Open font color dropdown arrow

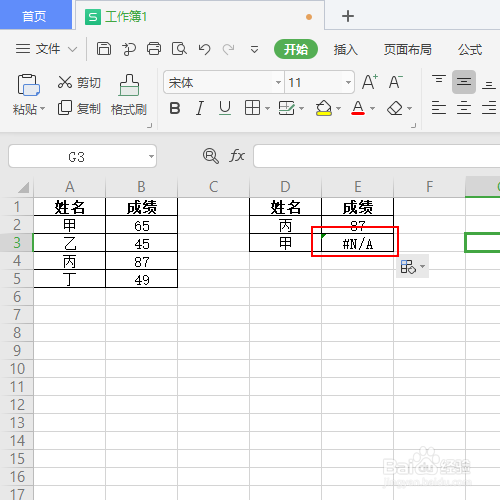click(x=373, y=108)
